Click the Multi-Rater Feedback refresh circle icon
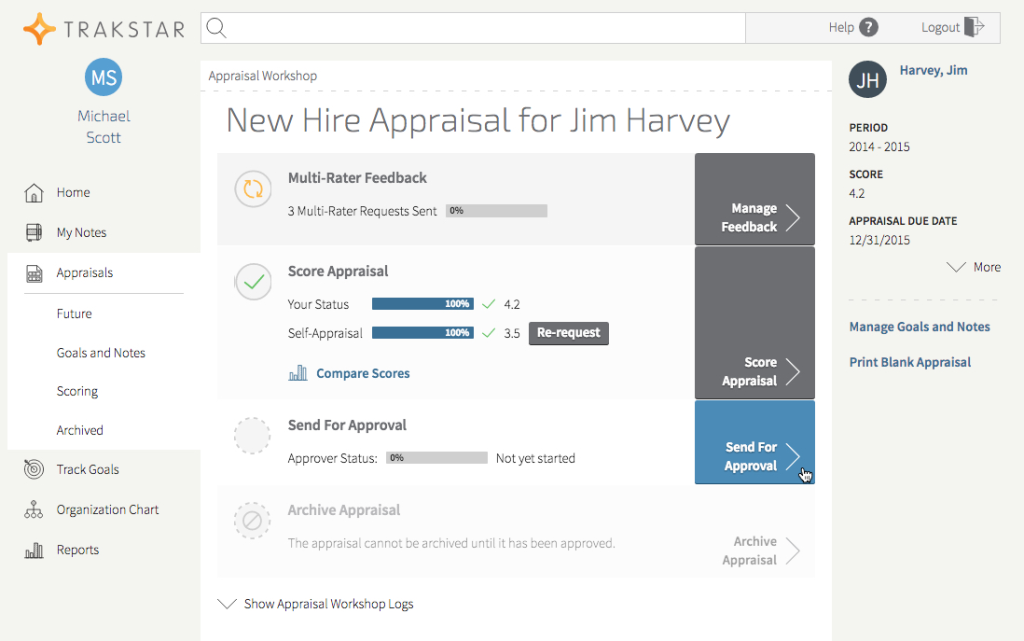This screenshot has height=641, width=1024. tap(252, 188)
